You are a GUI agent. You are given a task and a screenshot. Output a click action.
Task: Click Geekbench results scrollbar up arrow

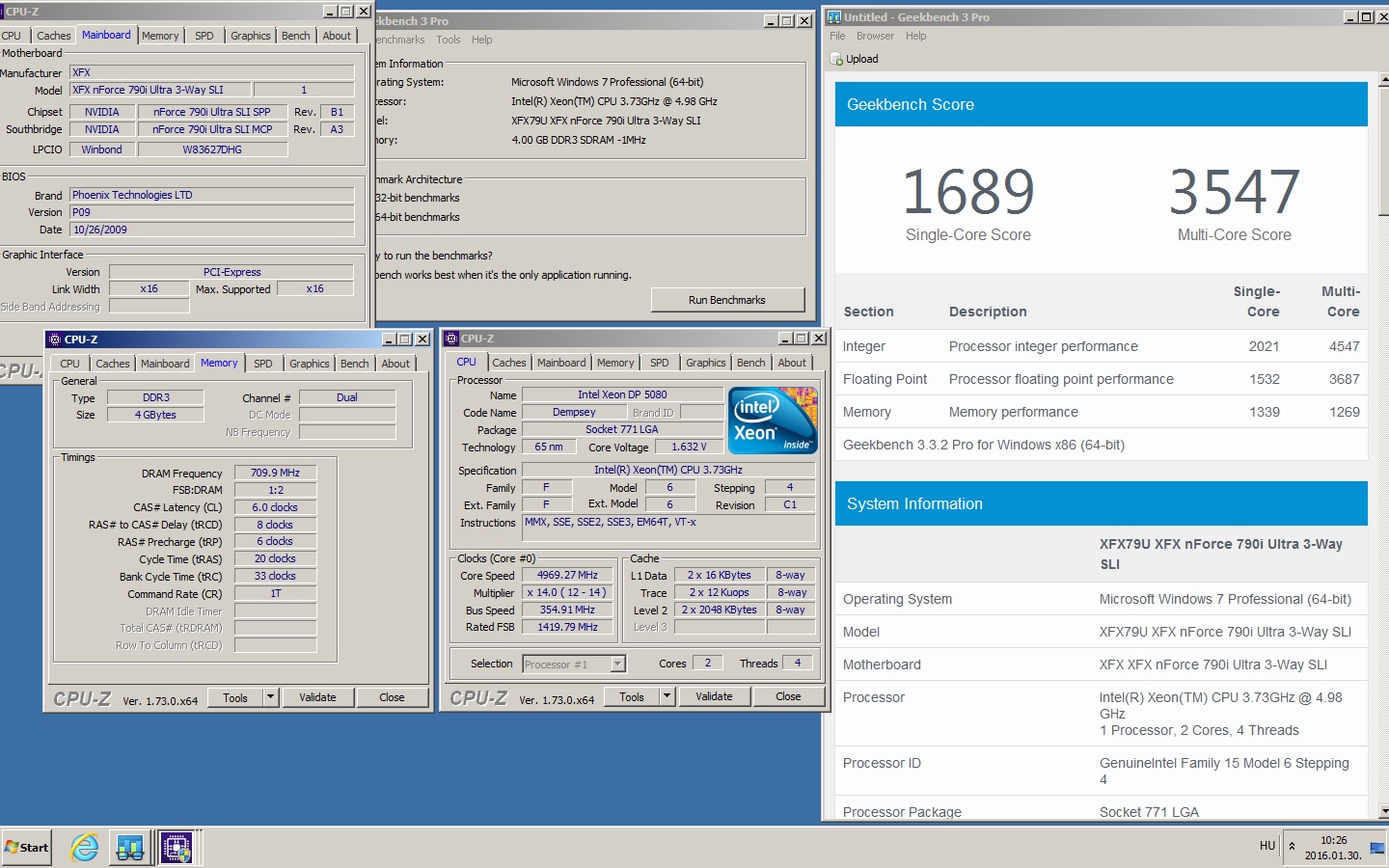click(1383, 81)
